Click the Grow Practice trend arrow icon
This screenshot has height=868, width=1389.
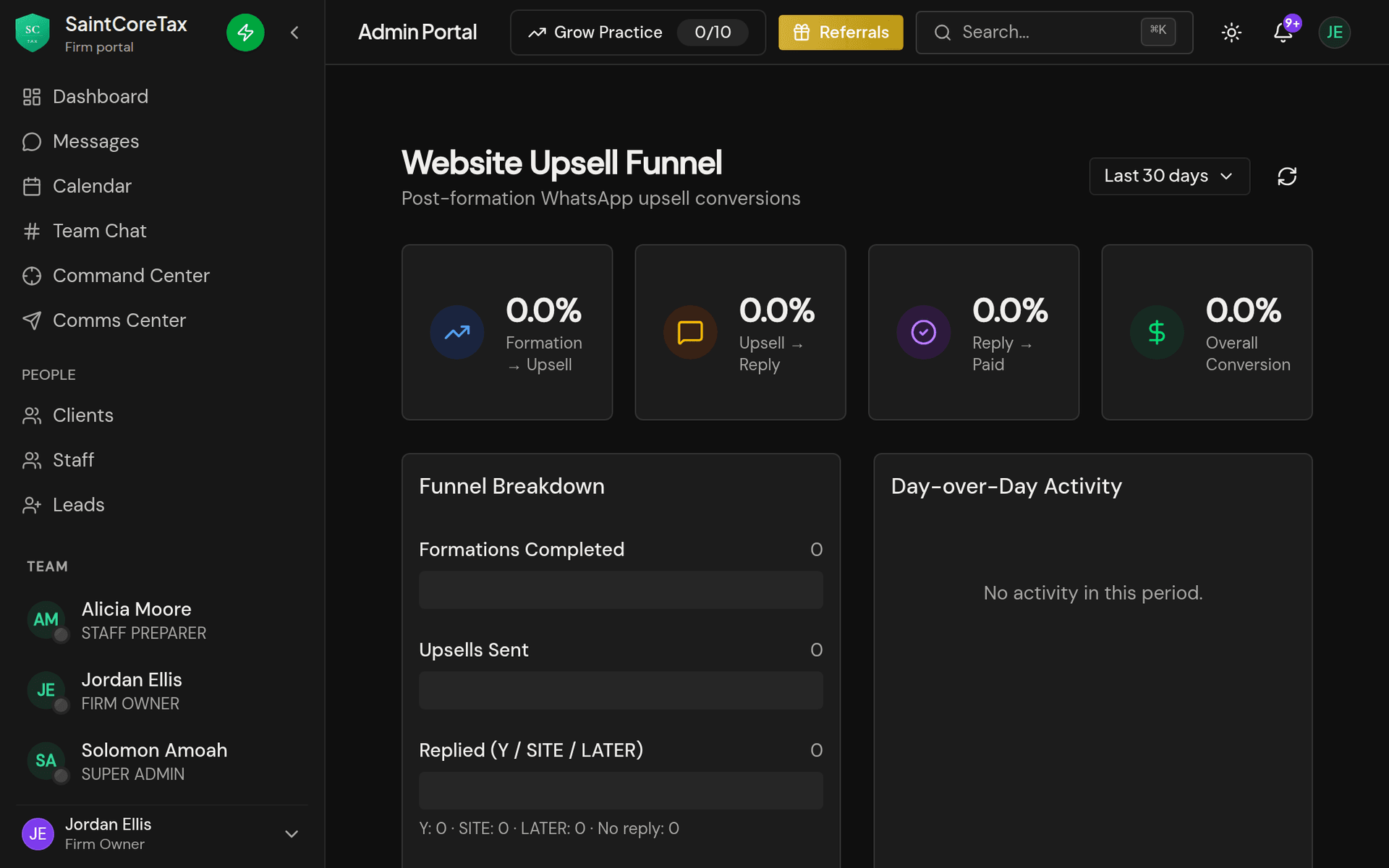coord(537,33)
